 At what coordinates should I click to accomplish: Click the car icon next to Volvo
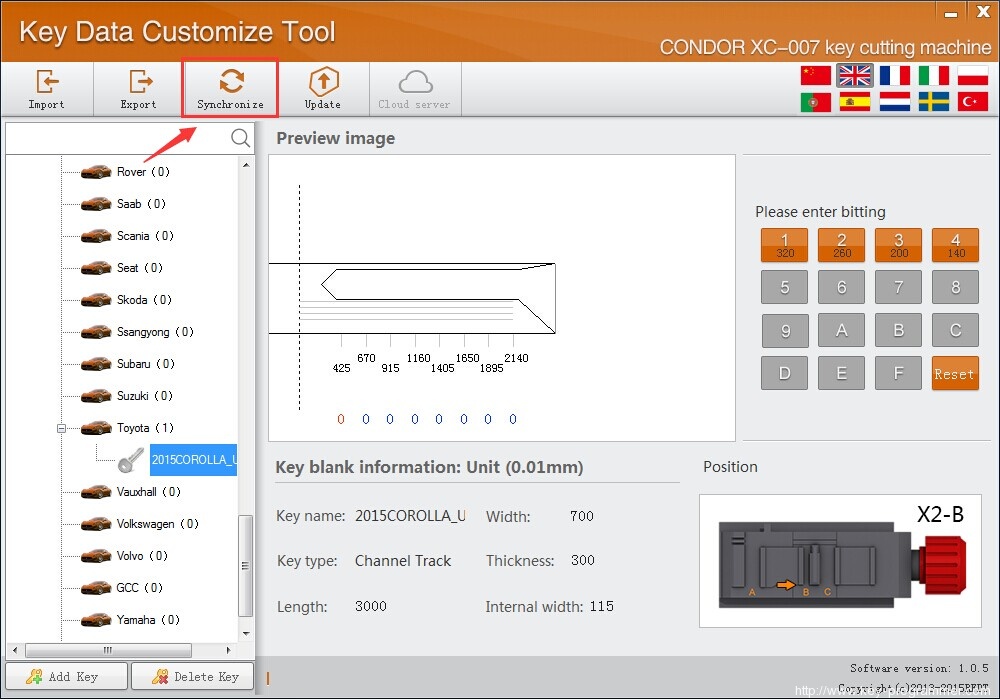(96, 555)
